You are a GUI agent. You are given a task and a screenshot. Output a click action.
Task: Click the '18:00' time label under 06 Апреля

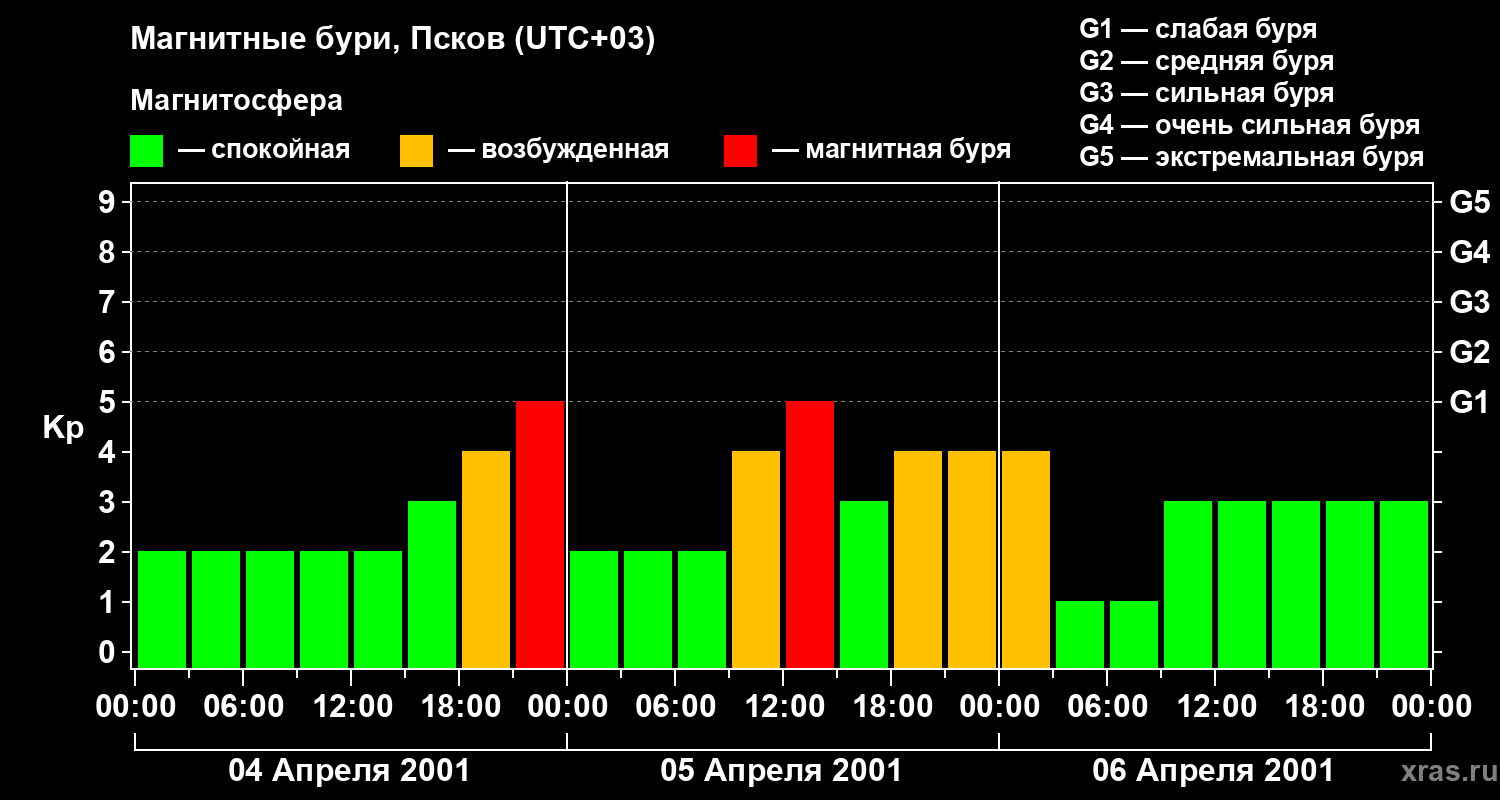tap(1323, 707)
